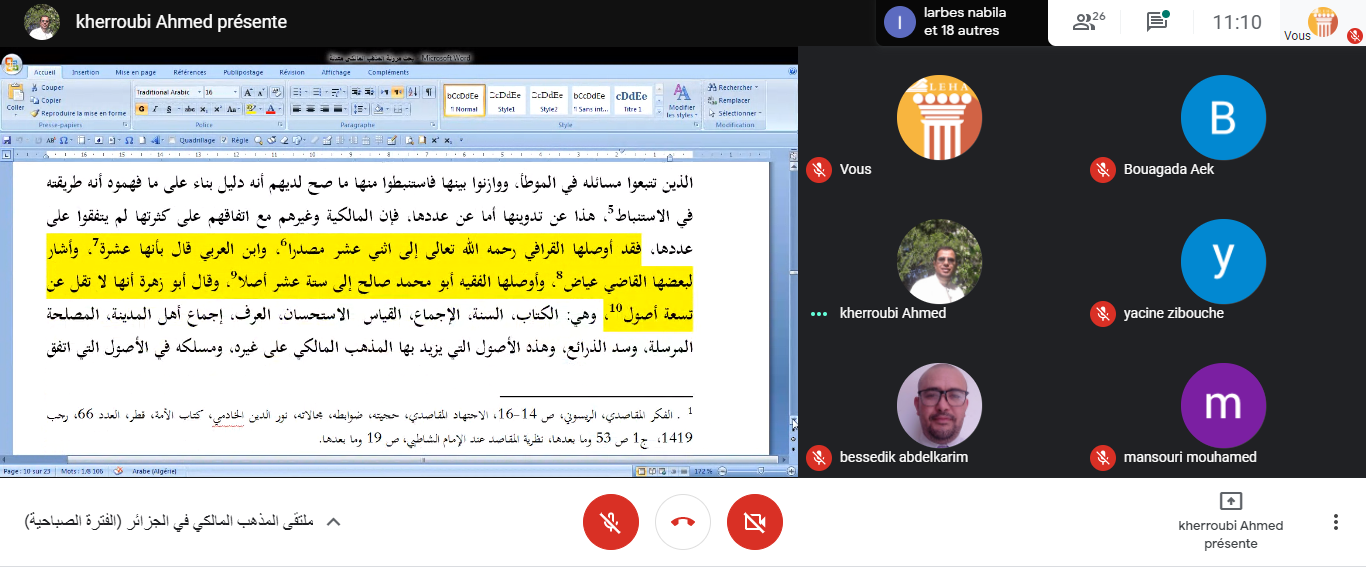Open the Références ribbon tab
This screenshot has width=1366, height=567.
pos(189,72)
